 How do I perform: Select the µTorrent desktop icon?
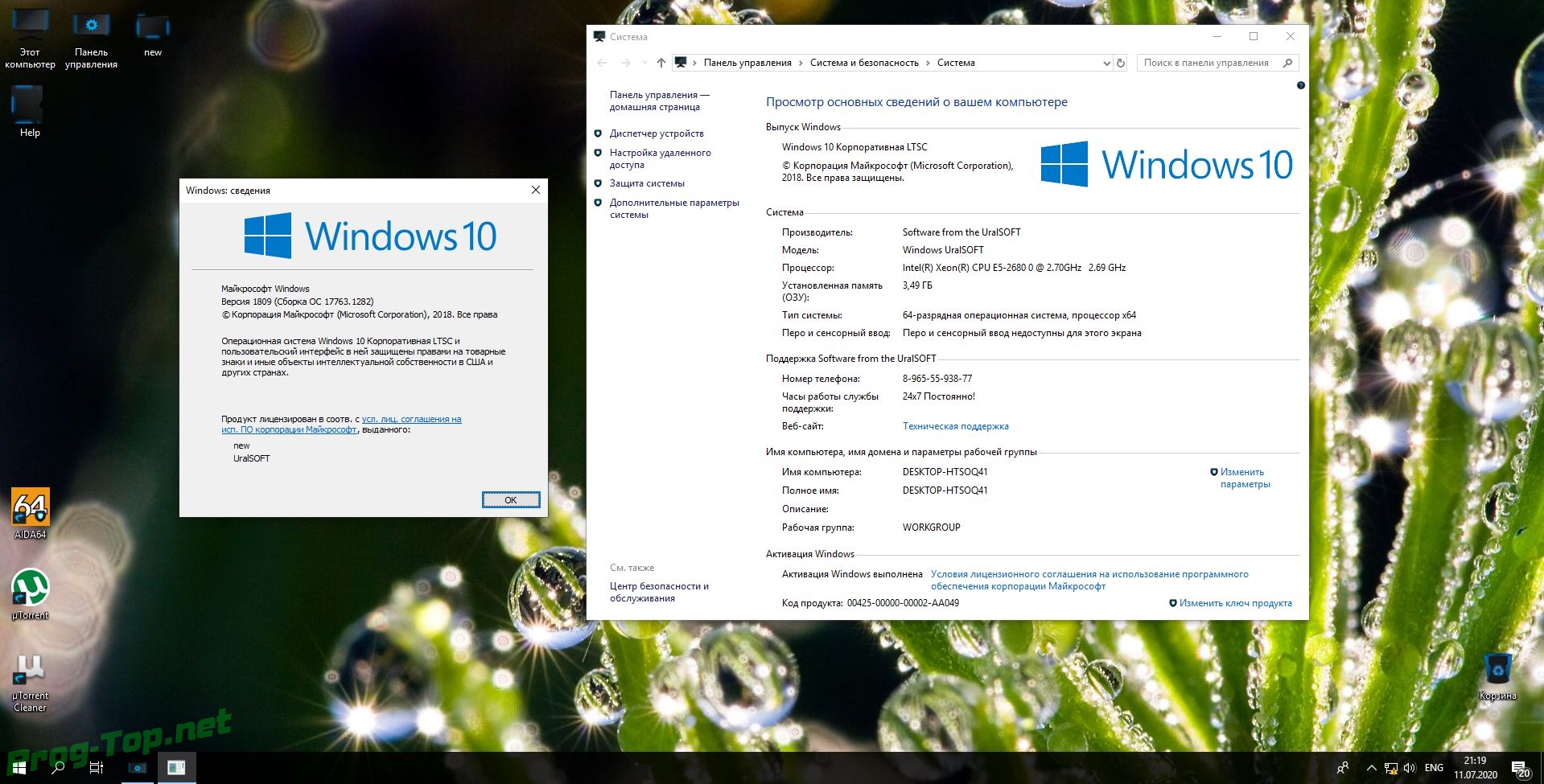[x=31, y=593]
